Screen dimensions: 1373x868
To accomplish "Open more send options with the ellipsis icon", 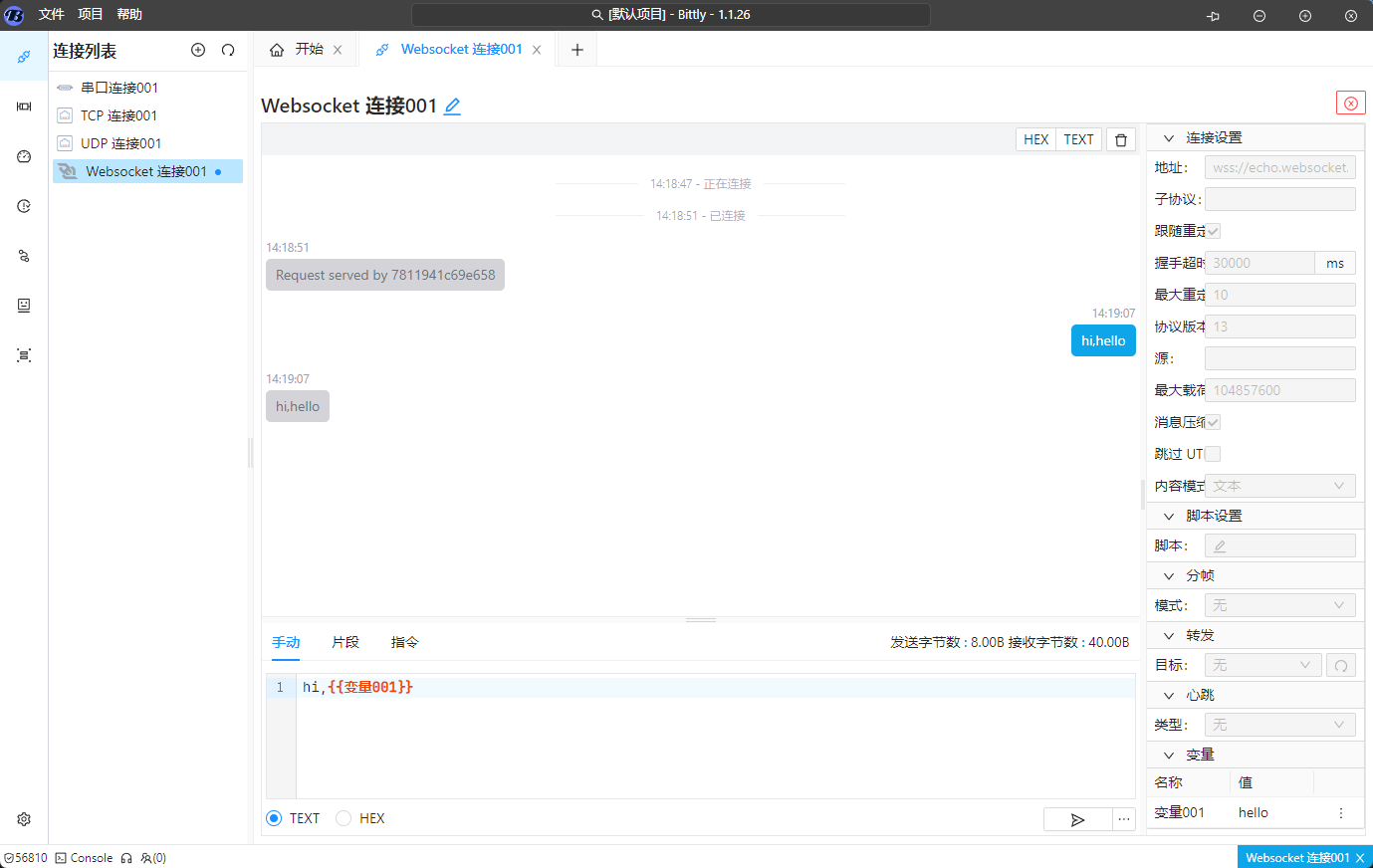I will (x=1123, y=819).
